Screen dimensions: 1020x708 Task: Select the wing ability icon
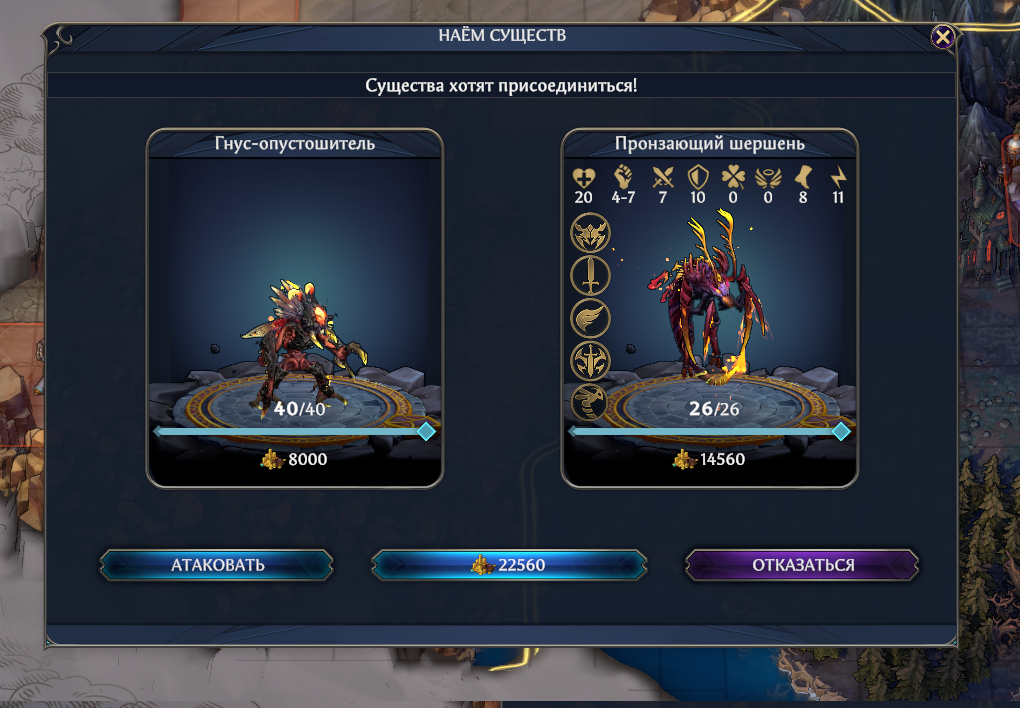(591, 318)
